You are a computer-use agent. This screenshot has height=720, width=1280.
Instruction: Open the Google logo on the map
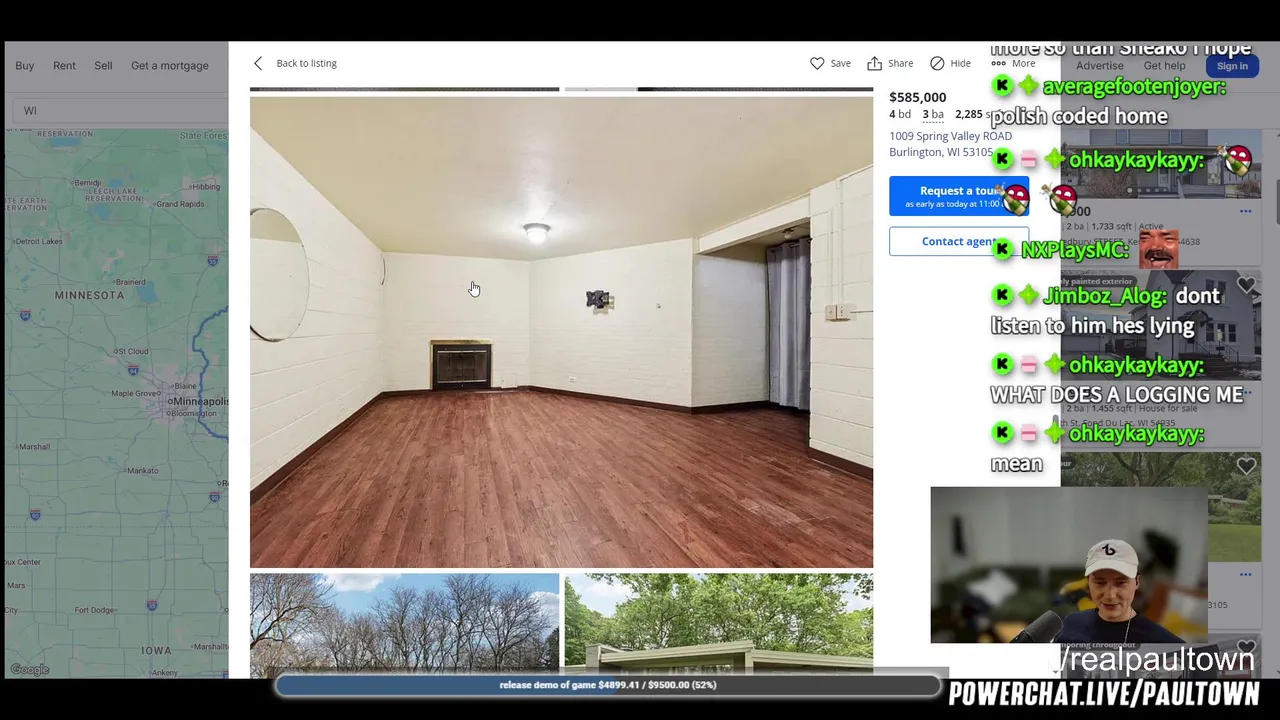pyautogui.click(x=30, y=669)
